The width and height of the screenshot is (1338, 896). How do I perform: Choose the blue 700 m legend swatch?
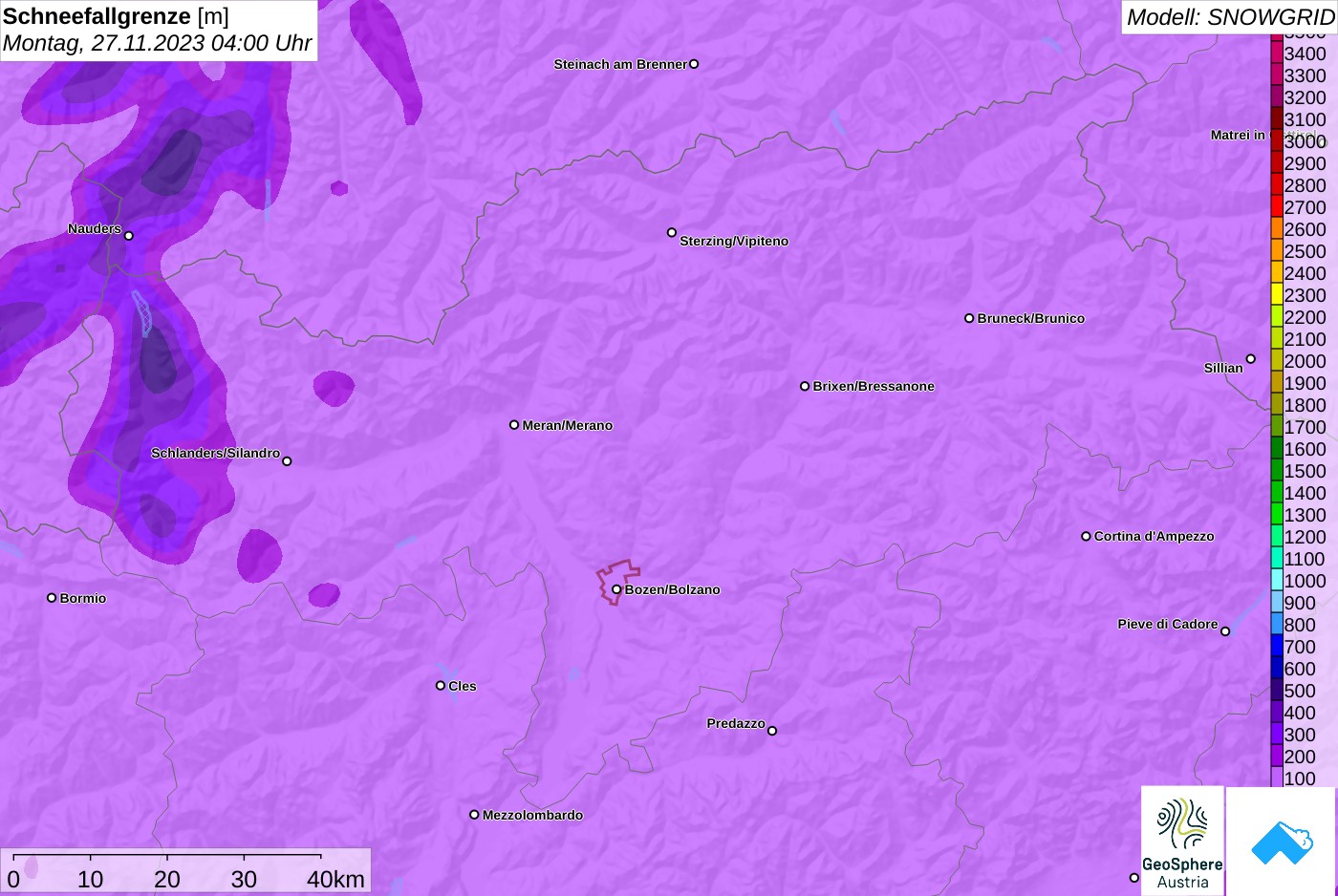click(x=1276, y=647)
